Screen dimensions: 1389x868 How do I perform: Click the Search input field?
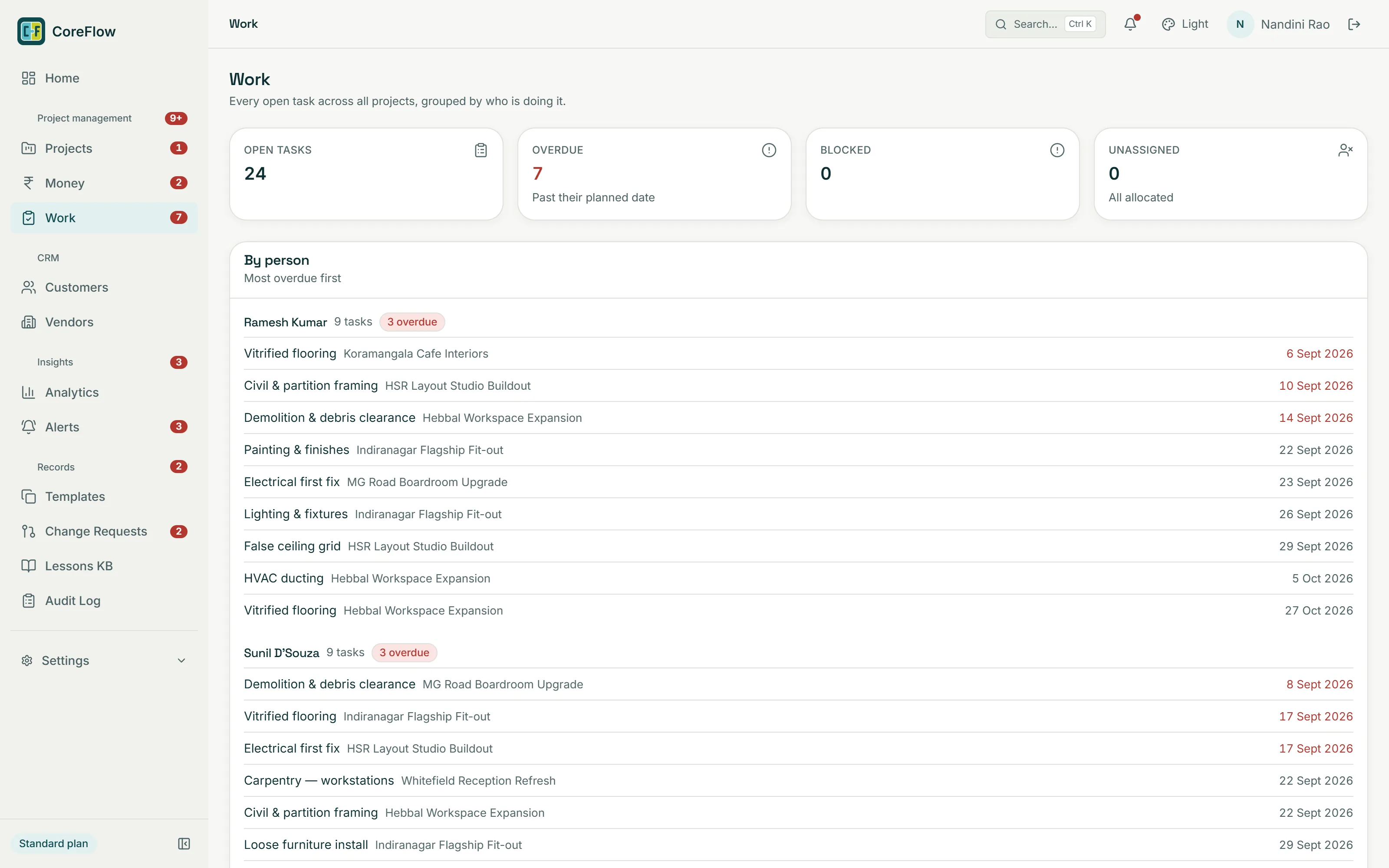click(x=1045, y=24)
